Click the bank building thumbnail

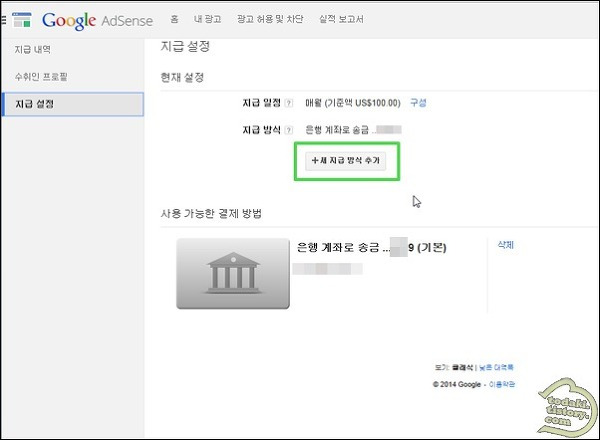pyautogui.click(x=233, y=273)
